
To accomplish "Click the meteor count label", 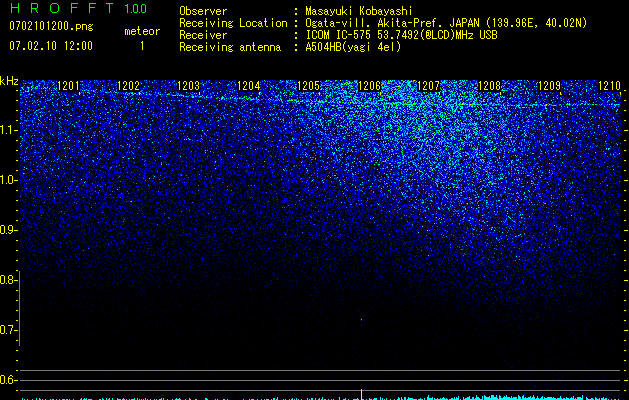I will coord(142,31).
